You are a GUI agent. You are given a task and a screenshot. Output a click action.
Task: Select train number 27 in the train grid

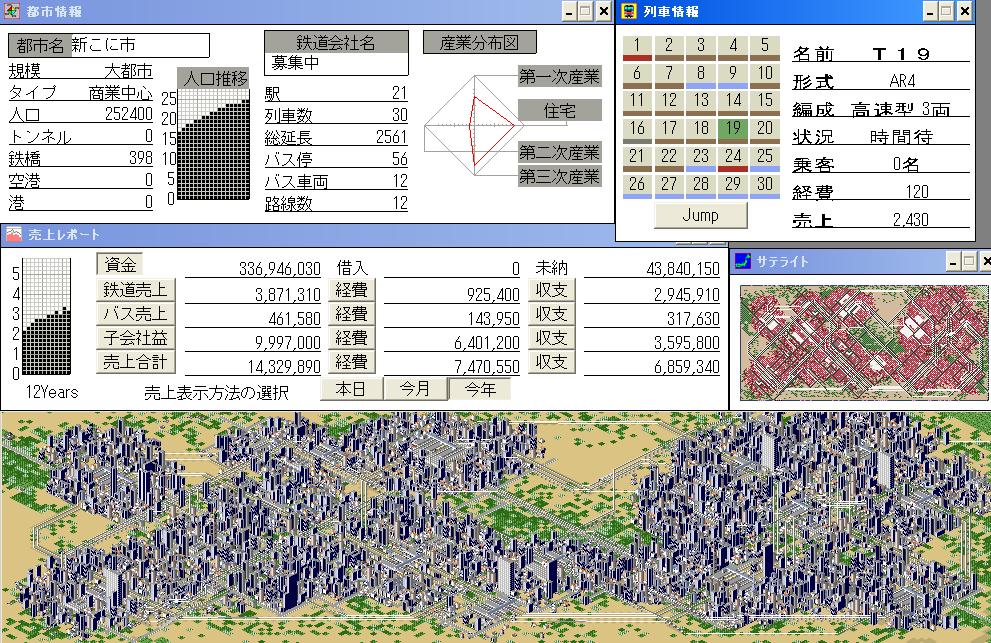pyautogui.click(x=669, y=186)
